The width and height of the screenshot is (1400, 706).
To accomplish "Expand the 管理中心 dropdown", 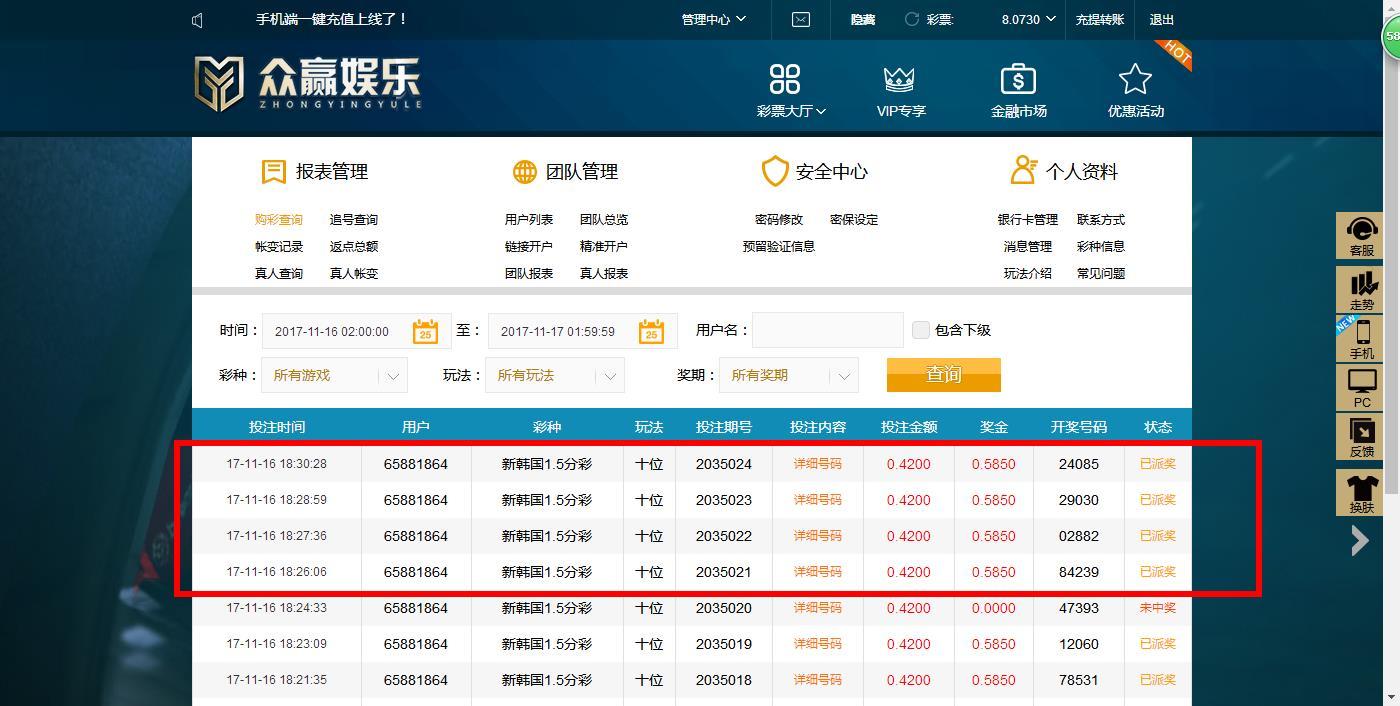I will pyautogui.click(x=714, y=19).
